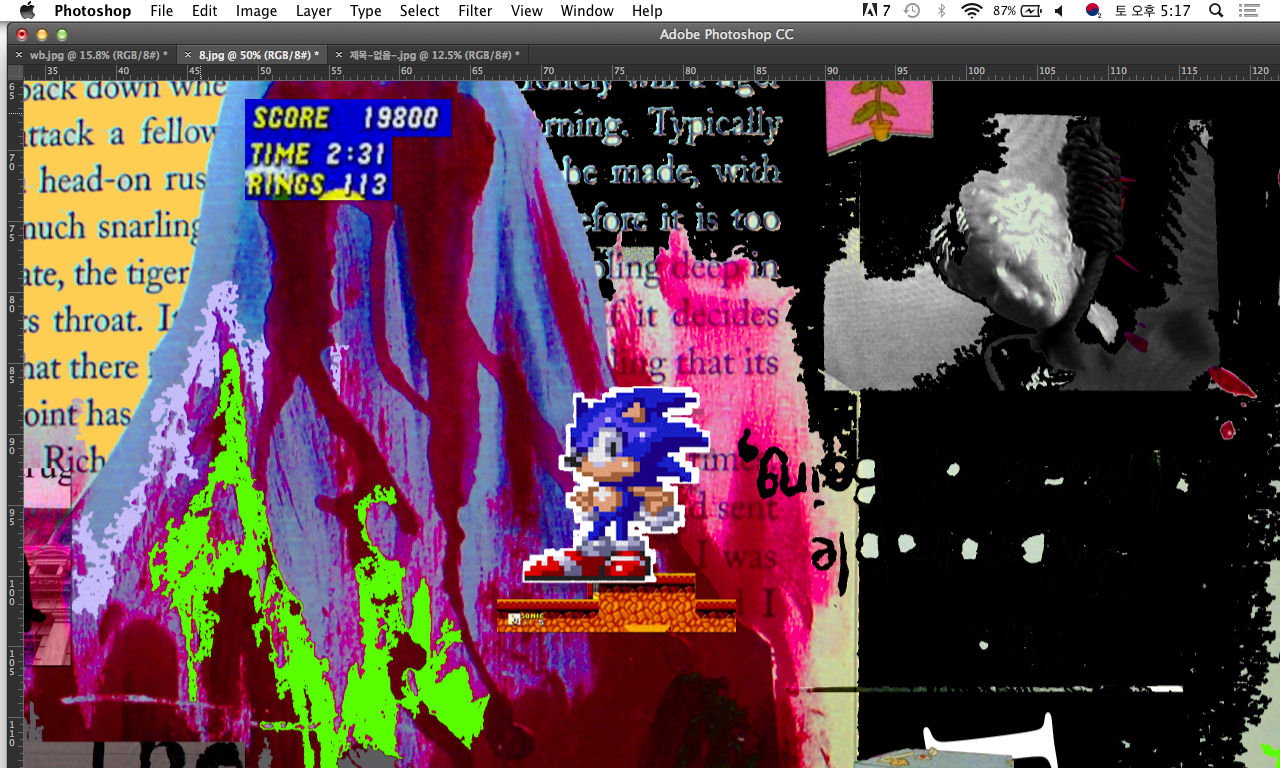Viewport: 1280px width, 768px height.
Task: Click the clock showing 토 오후 5:17
Action: 1152,11
